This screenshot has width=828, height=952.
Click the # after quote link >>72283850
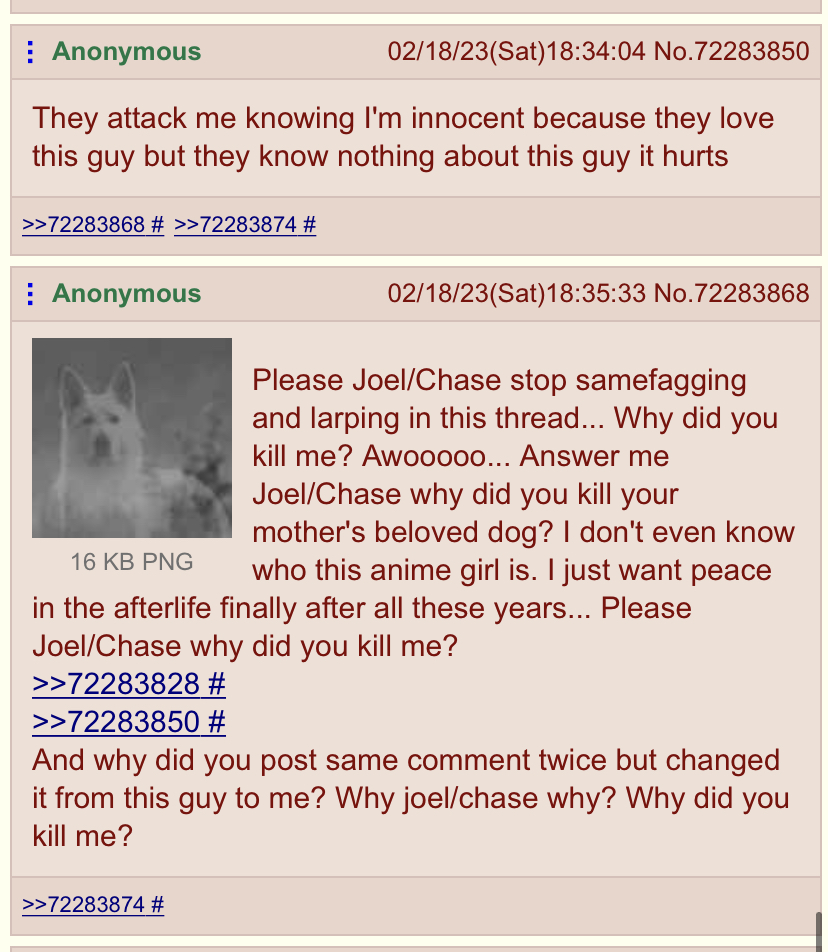tap(217, 722)
